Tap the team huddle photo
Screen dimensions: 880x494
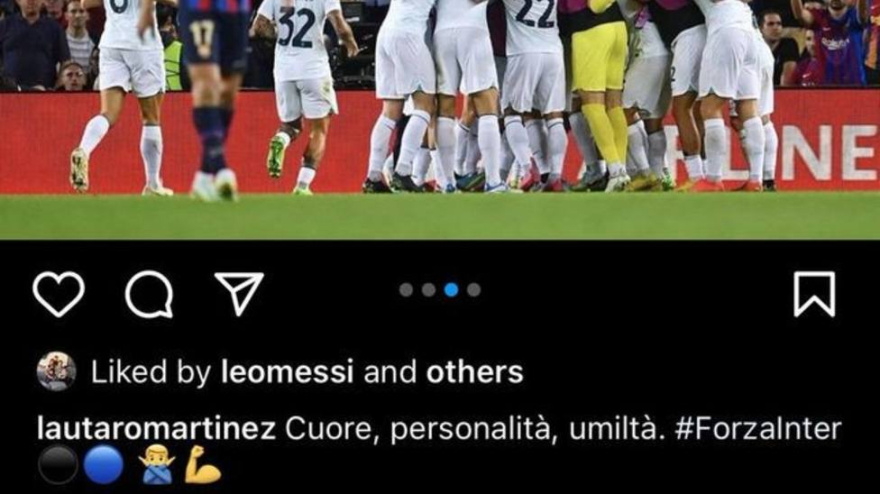[x=440, y=120]
